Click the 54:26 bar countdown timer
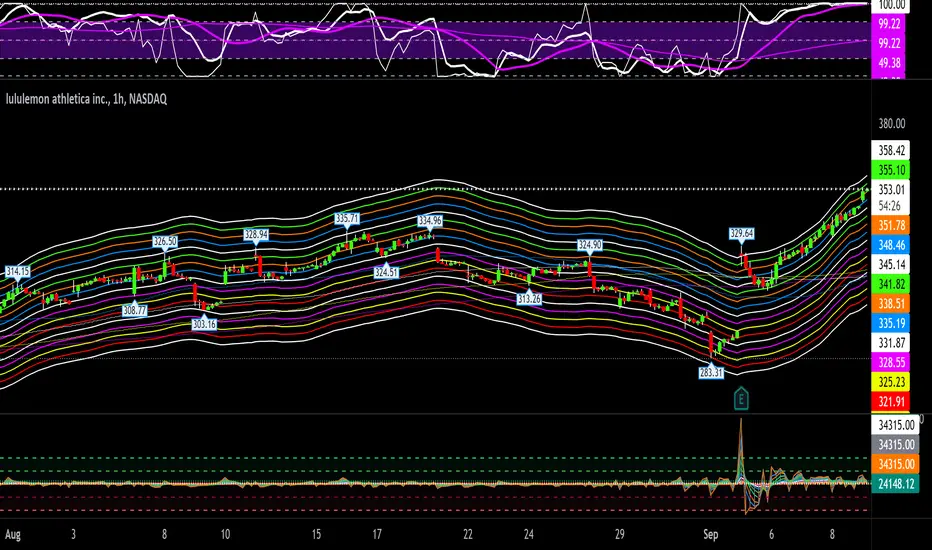Image resolution: width=932 pixels, height=550 pixels. click(x=890, y=206)
